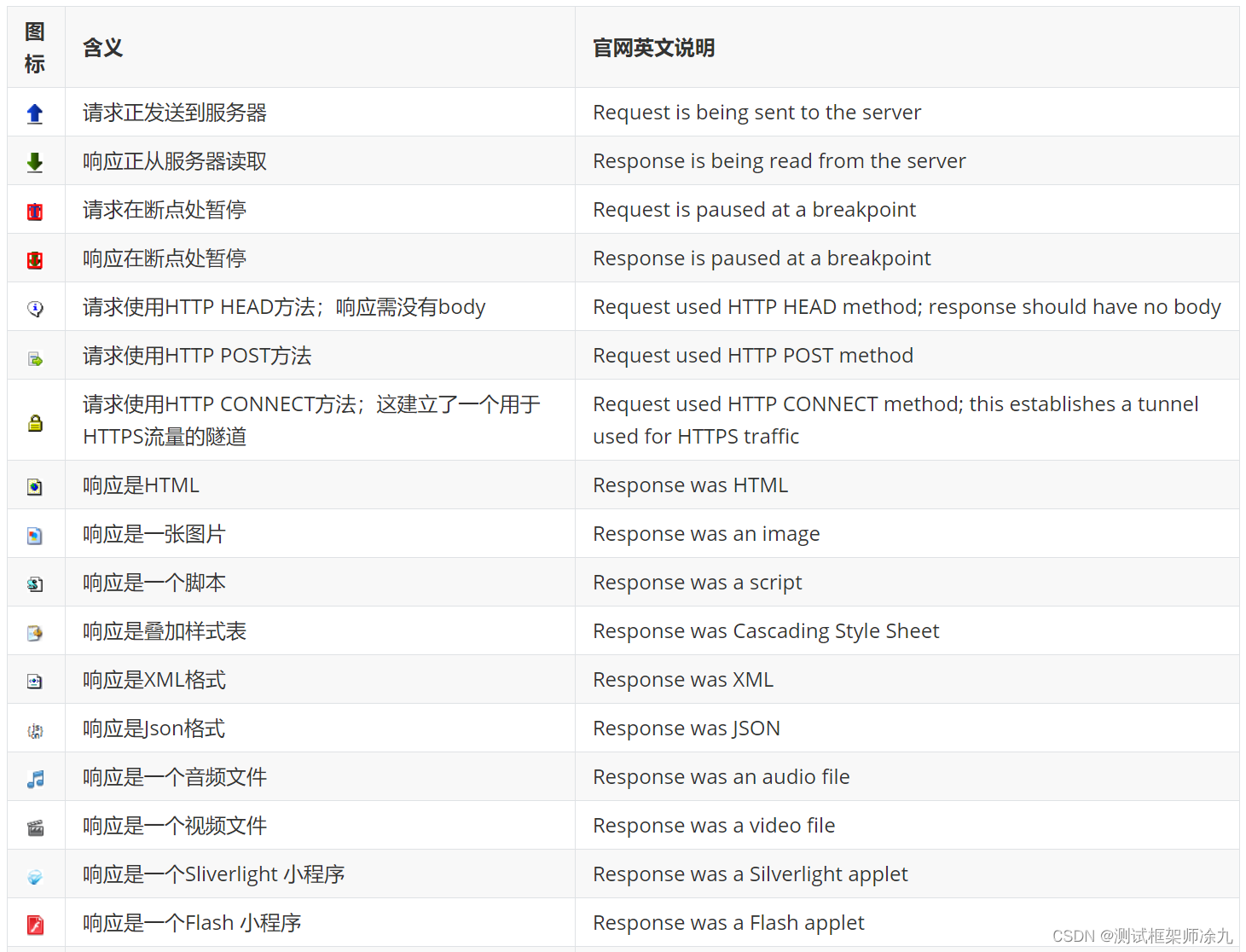Screen dimensions: 1246x952
Task: Click the text '响应是叠加样式表'
Action: [165, 631]
